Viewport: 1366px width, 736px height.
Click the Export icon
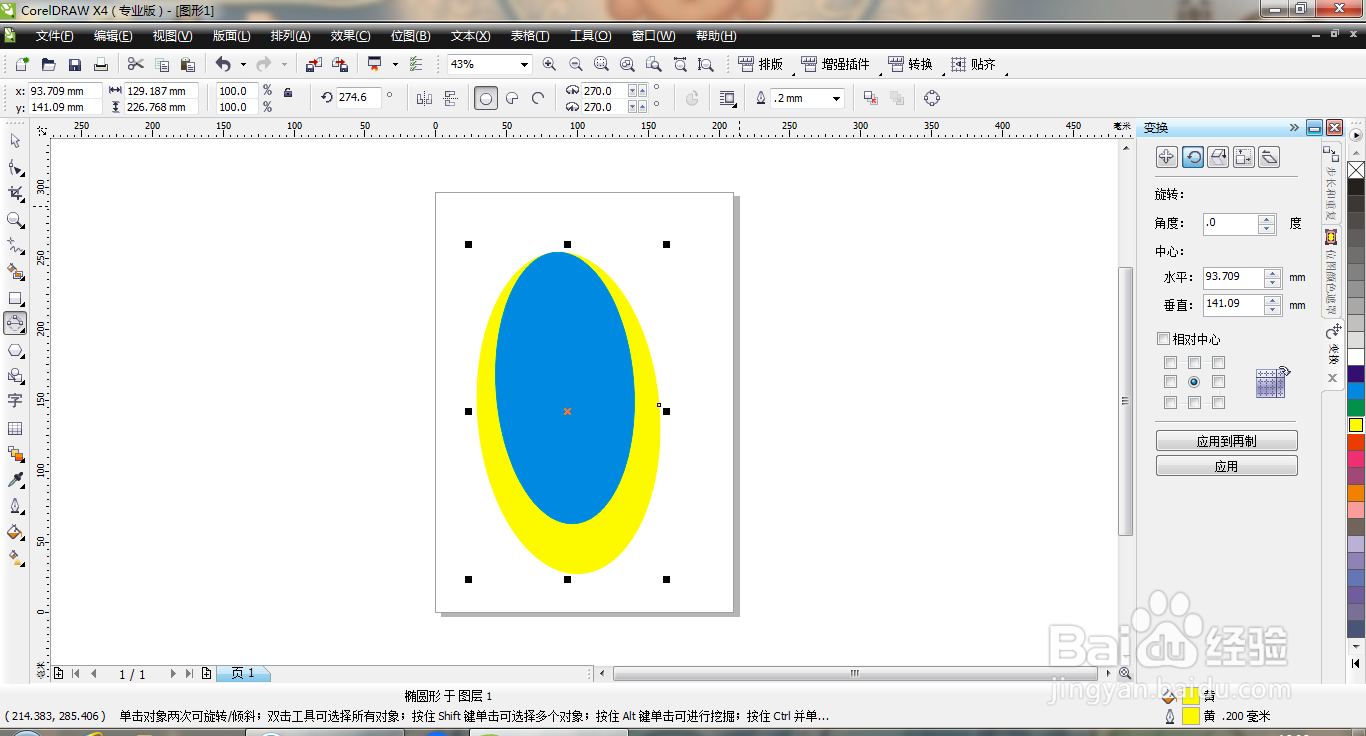(340, 64)
